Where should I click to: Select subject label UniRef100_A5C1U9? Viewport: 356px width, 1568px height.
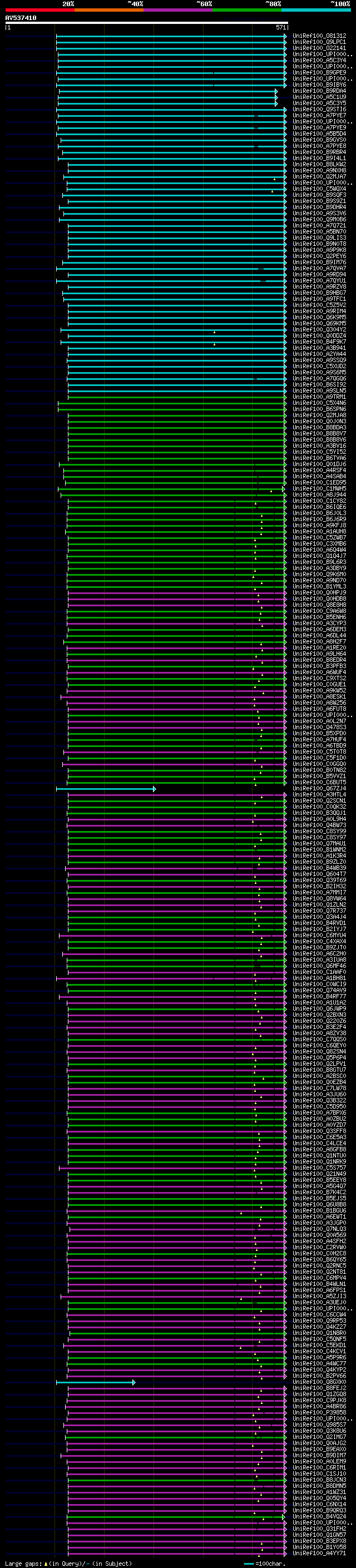(x=319, y=97)
